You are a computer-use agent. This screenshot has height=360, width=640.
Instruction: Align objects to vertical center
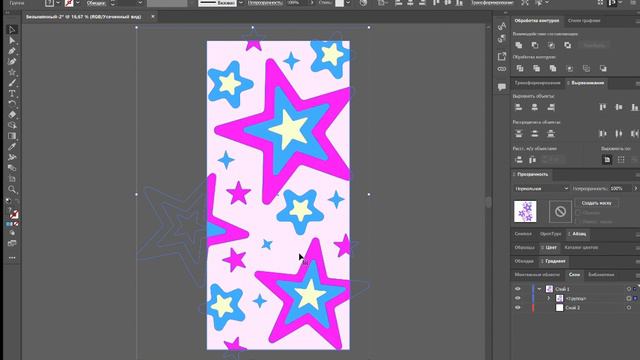pos(619,107)
